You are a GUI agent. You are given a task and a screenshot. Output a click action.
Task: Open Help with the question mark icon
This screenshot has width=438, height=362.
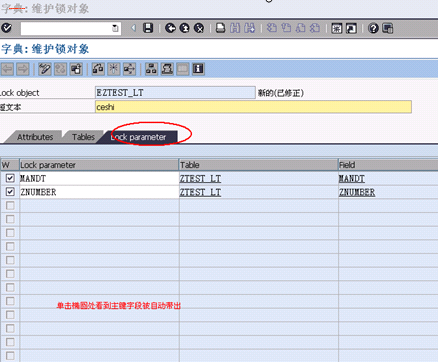(x=373, y=28)
